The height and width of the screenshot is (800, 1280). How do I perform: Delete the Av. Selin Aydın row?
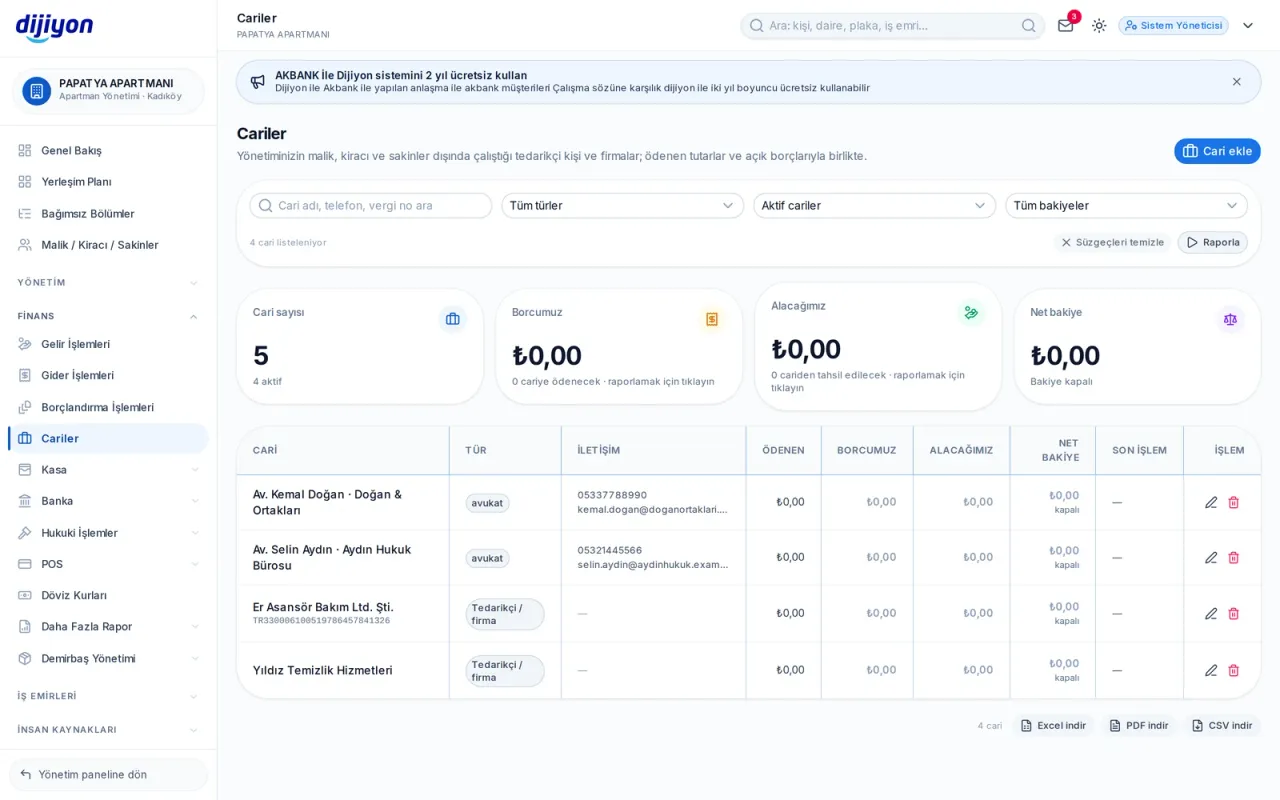pos(1234,557)
